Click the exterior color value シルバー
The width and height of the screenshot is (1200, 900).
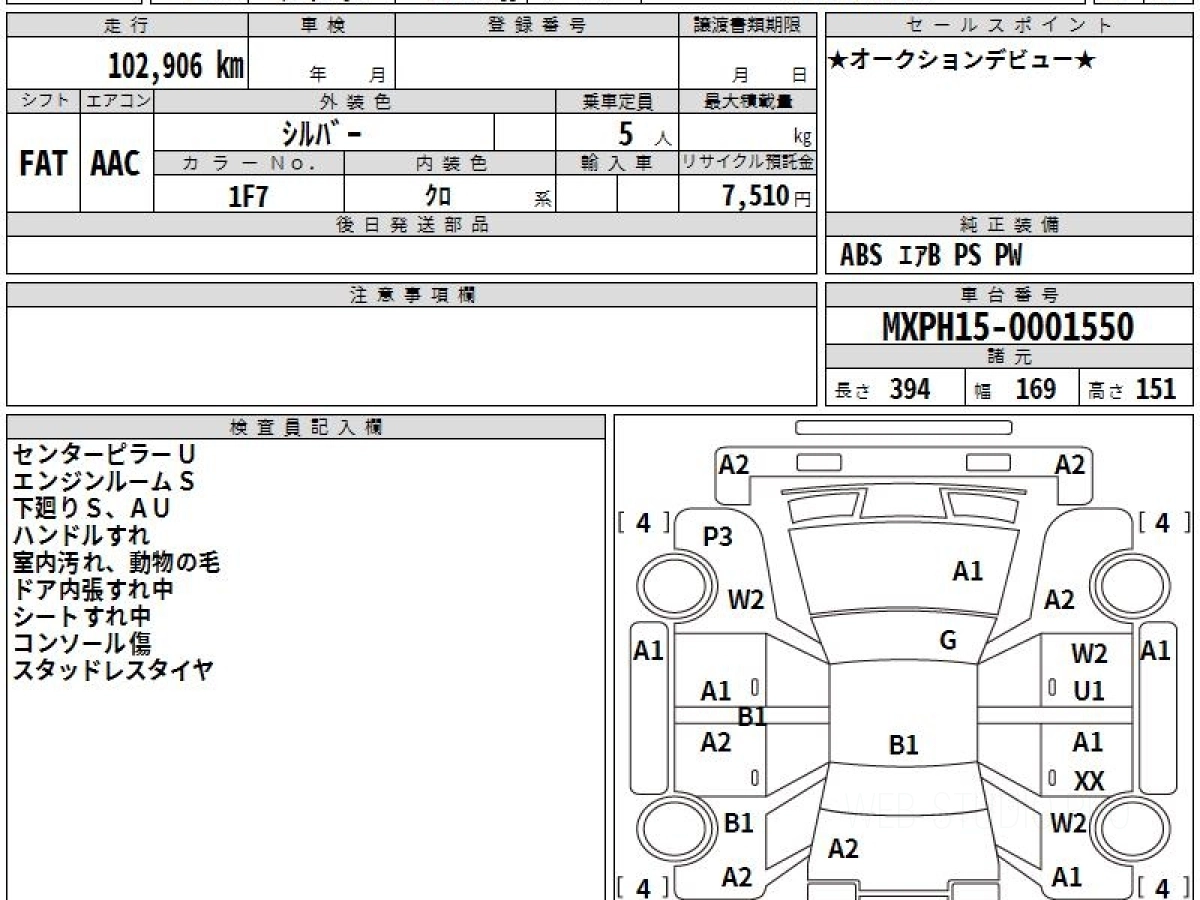(320, 132)
